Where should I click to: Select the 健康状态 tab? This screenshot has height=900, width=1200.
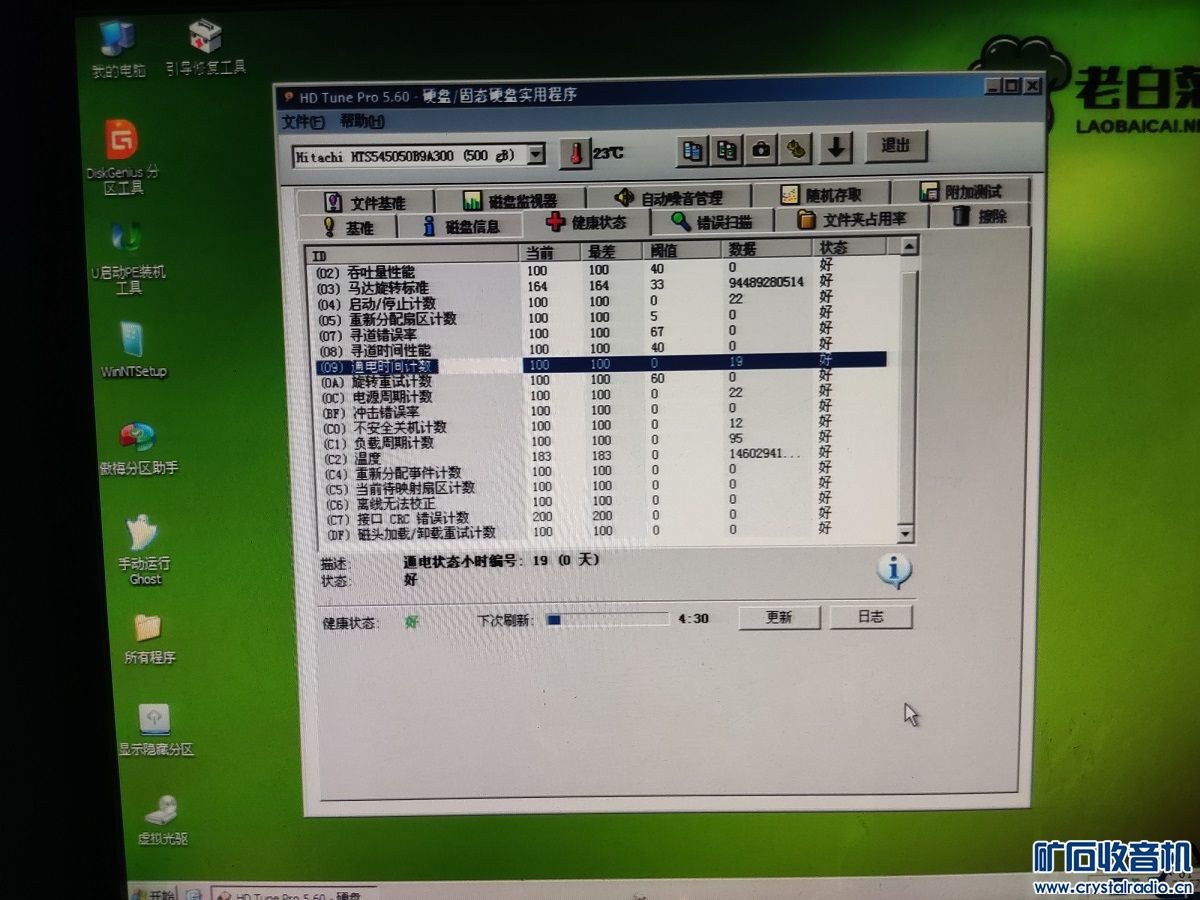click(587, 222)
